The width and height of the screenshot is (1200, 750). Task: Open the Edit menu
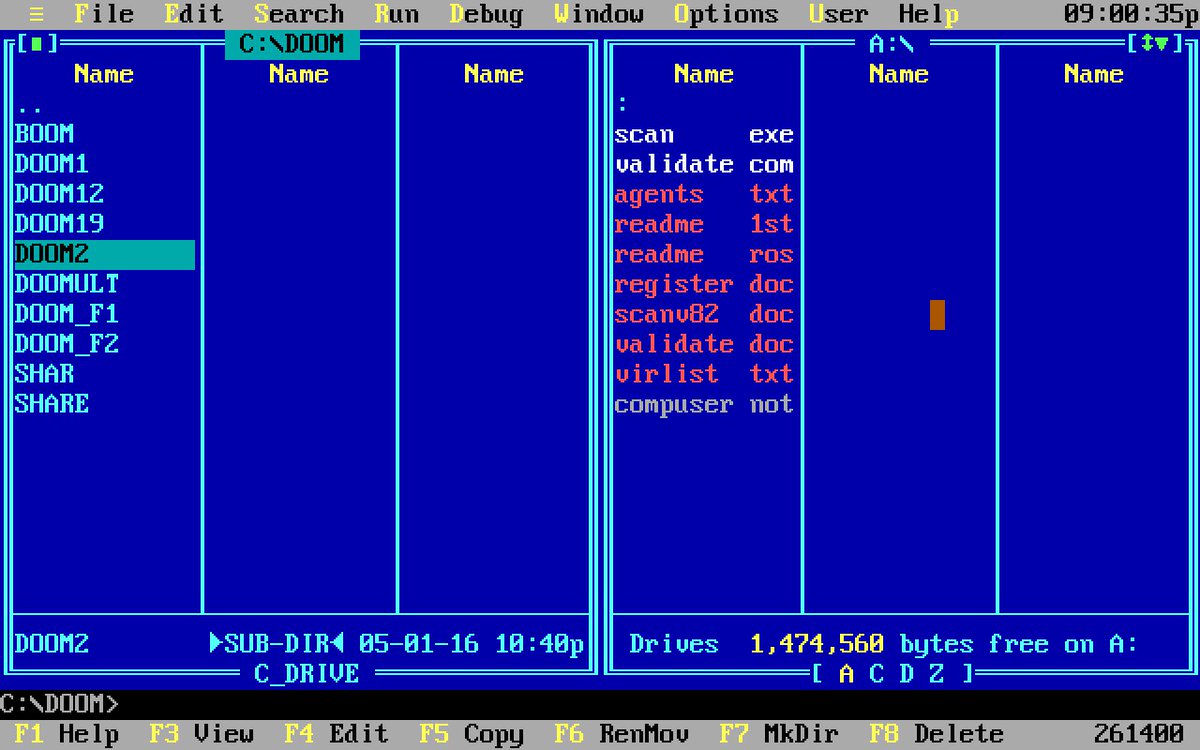(194, 14)
